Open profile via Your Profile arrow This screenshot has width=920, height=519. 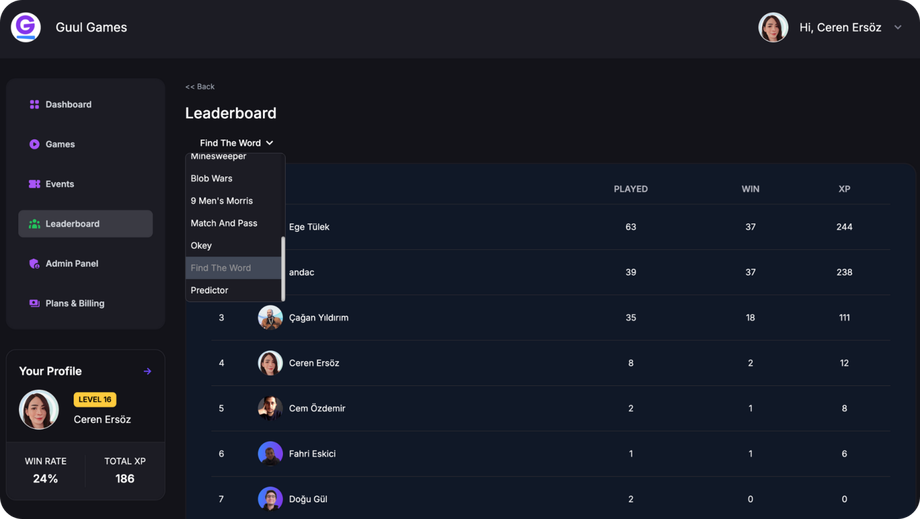click(x=148, y=371)
